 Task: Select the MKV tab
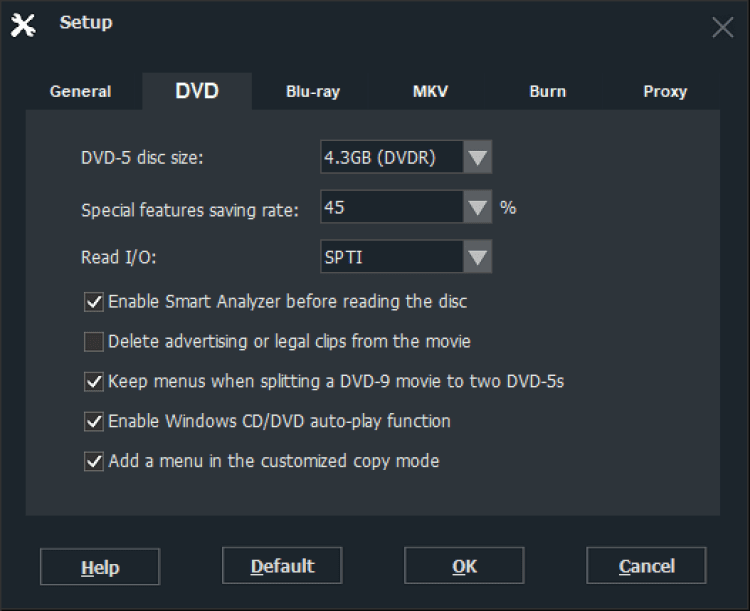click(x=430, y=91)
